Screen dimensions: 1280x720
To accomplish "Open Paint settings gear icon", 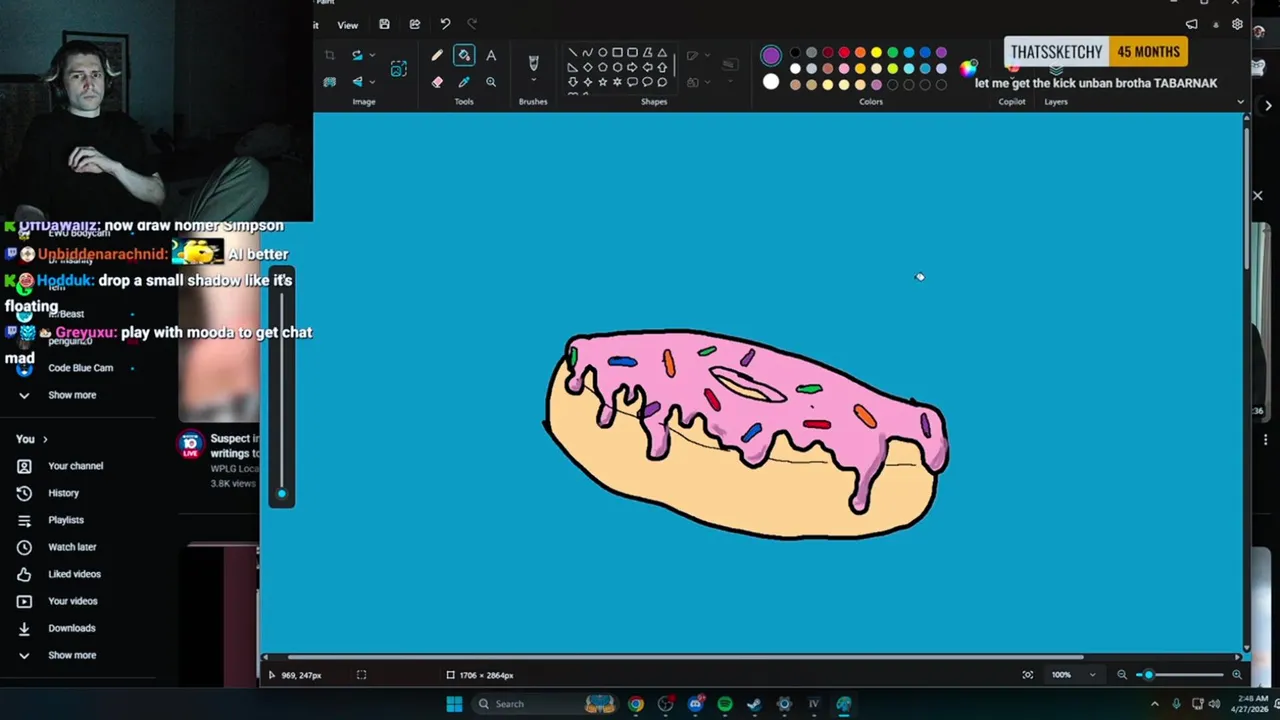I will pyautogui.click(x=1238, y=24).
